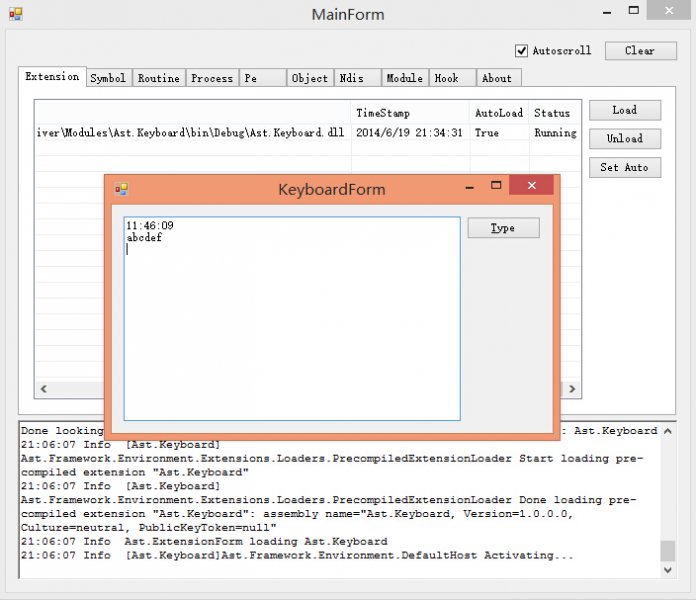Click the log line 'Ast.ExtensionForm loading Ast.Keyboard'

tap(256, 541)
